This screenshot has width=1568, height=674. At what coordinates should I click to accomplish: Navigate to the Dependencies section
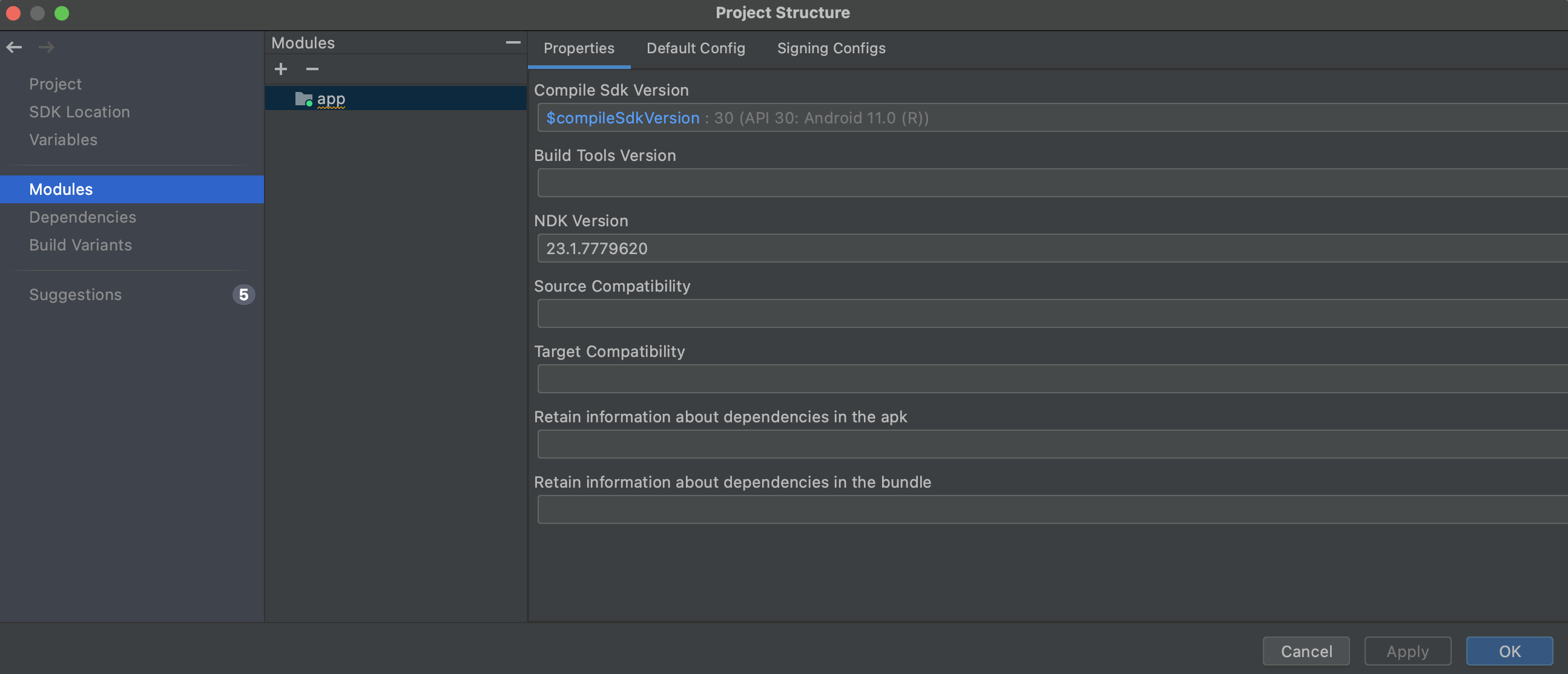[x=82, y=217]
